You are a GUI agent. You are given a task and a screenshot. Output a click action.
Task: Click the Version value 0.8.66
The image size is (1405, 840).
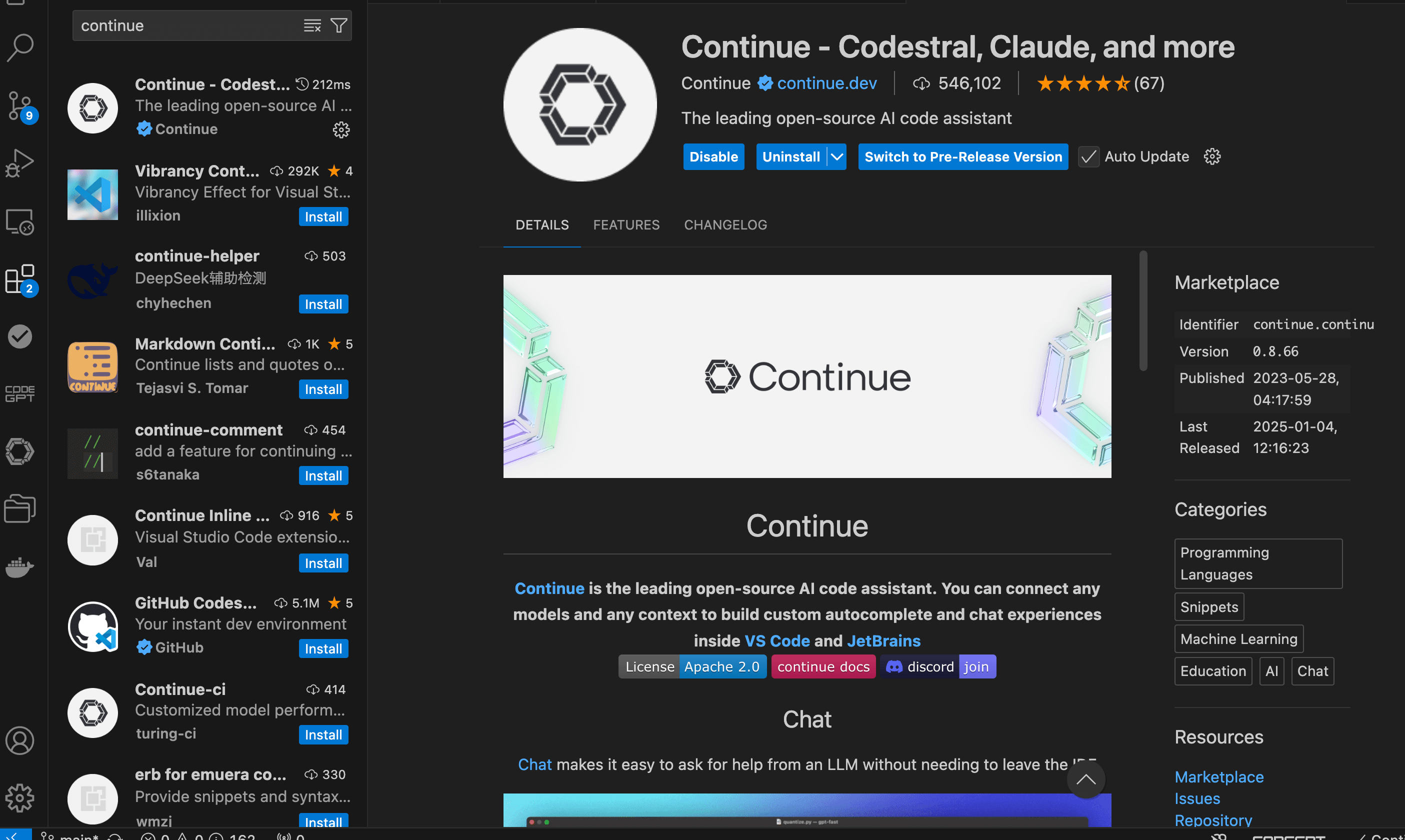[x=1275, y=351]
